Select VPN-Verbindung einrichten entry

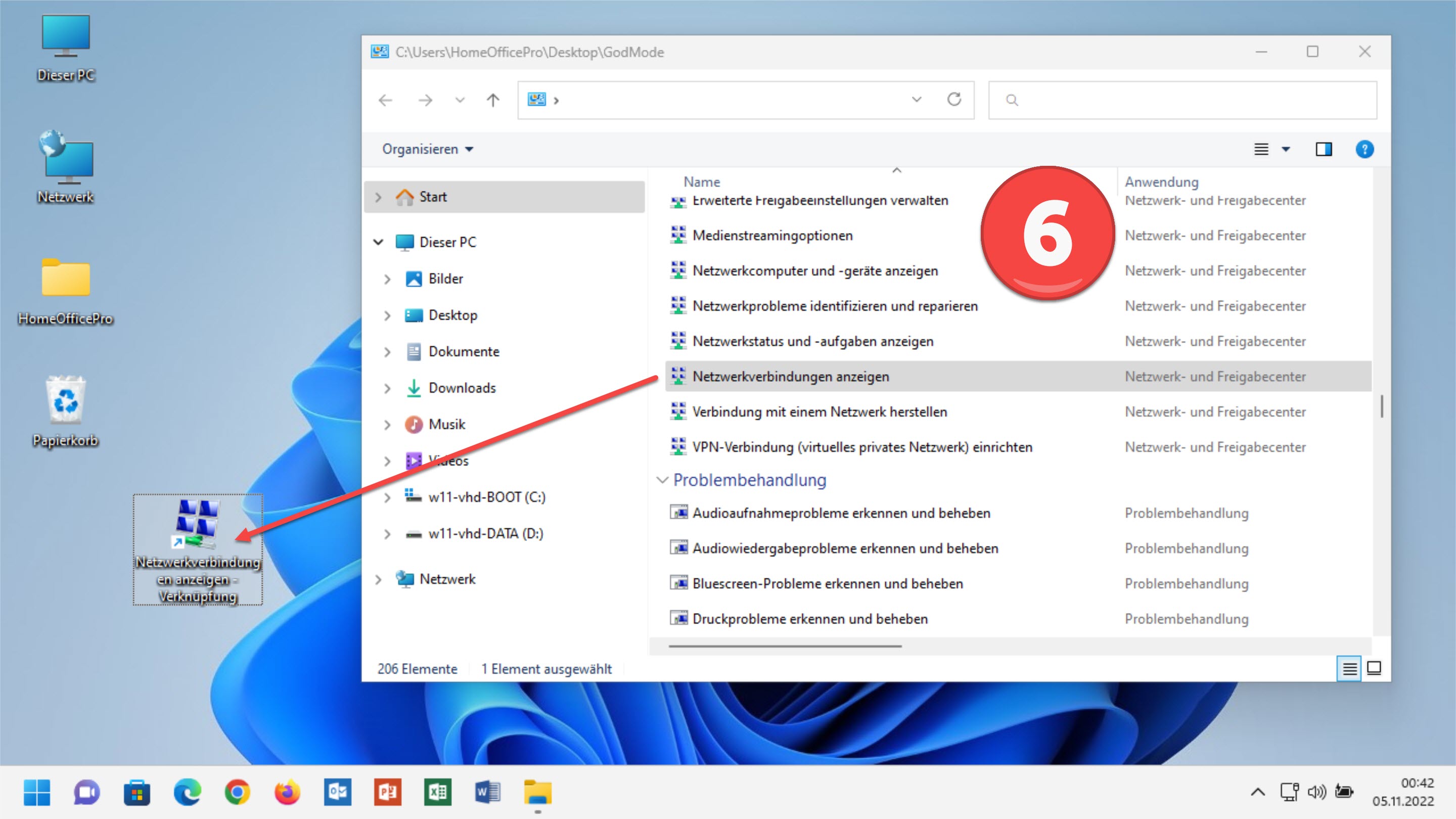862,447
